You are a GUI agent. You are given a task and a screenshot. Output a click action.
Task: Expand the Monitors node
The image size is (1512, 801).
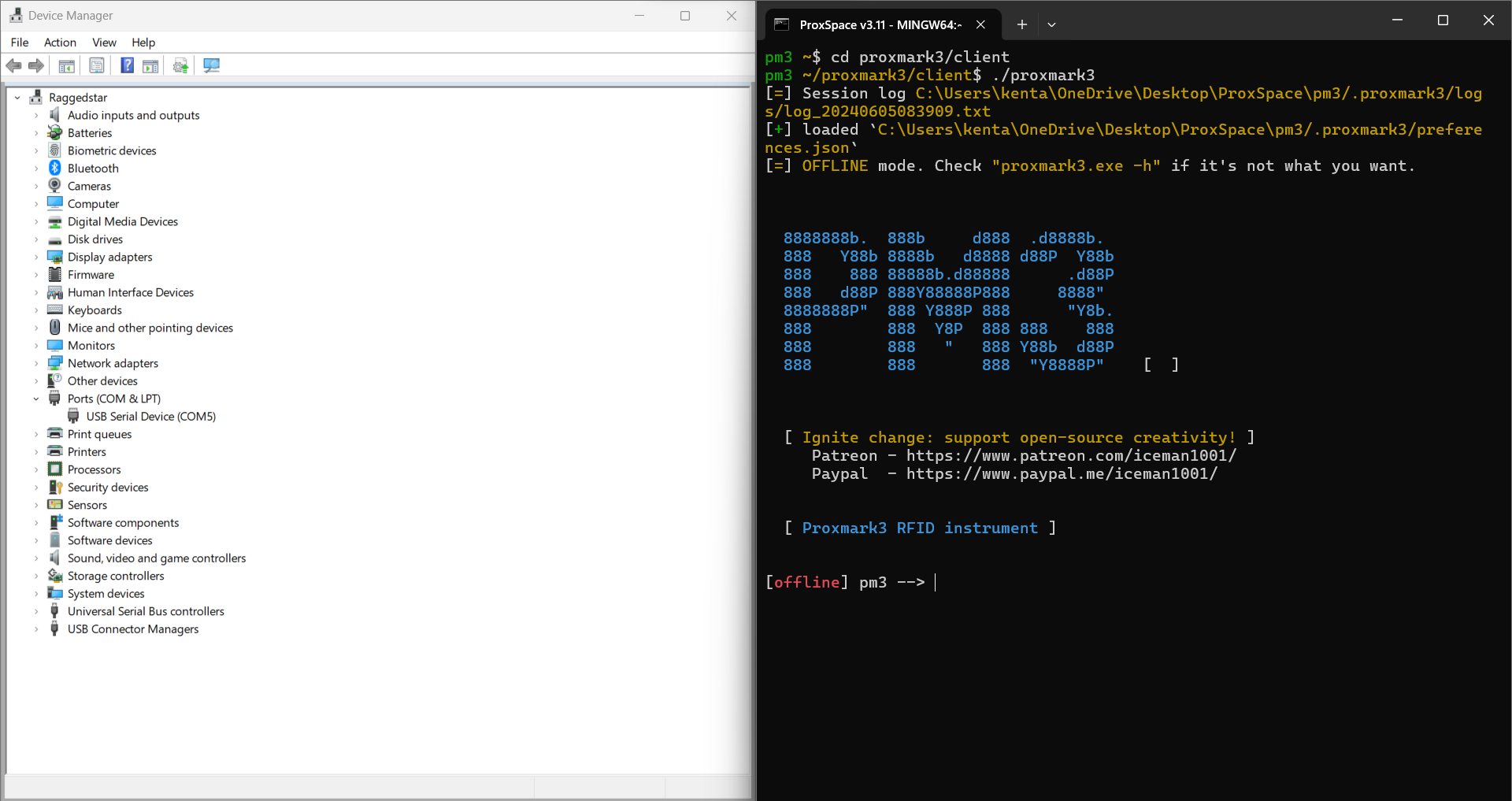[x=36, y=346]
